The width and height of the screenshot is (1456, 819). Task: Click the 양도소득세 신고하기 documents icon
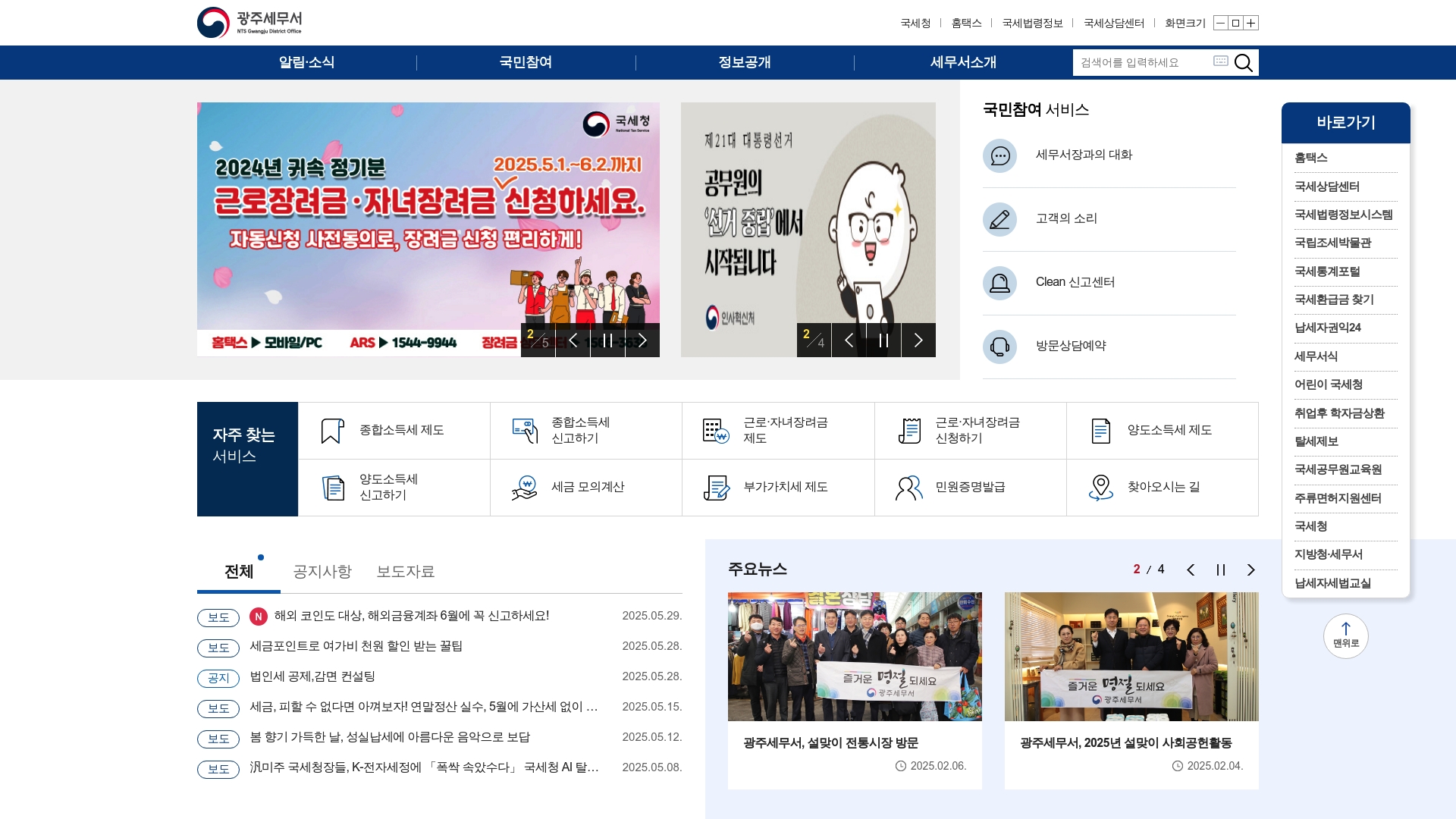(333, 488)
